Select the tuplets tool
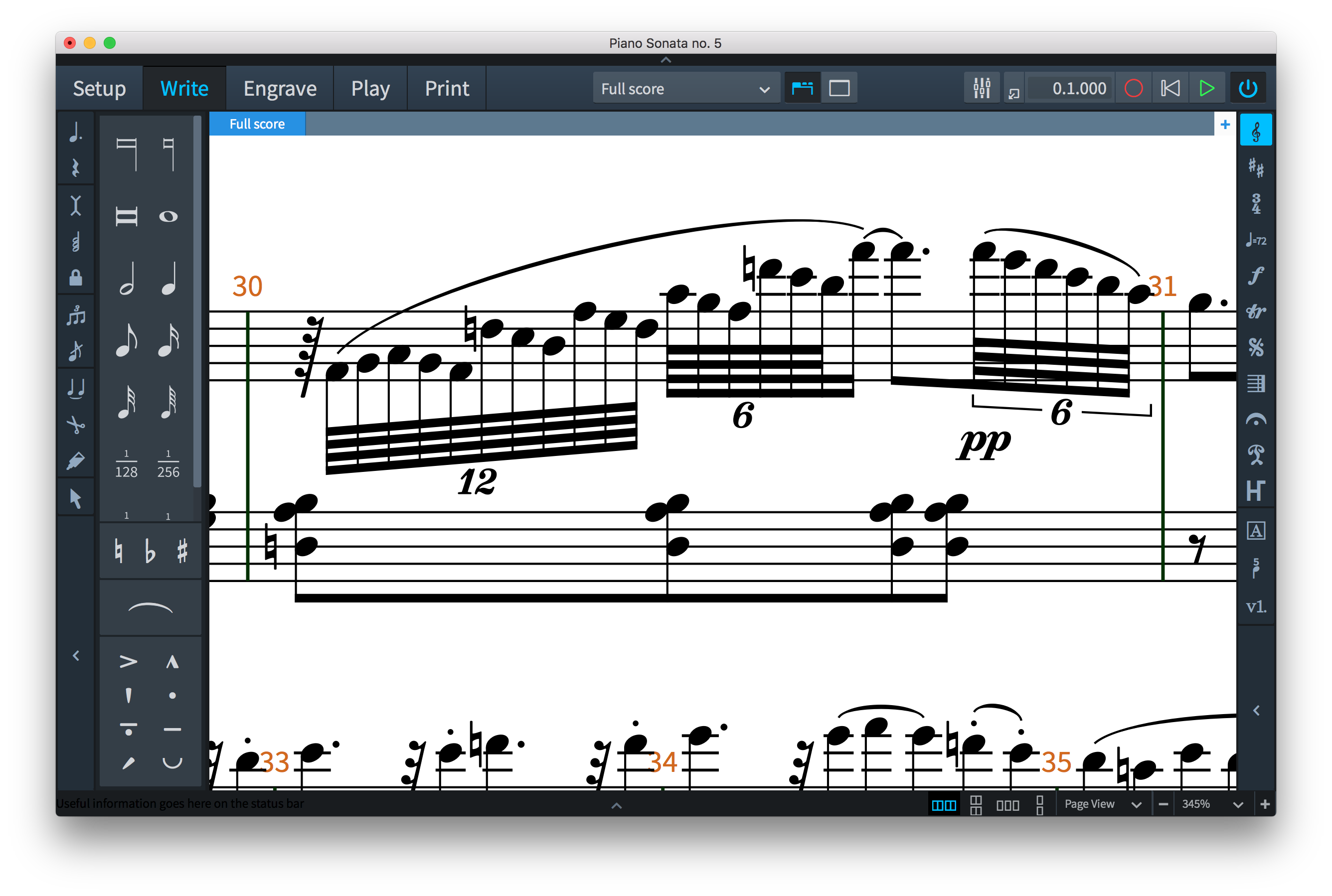Image resolution: width=1332 pixels, height=896 pixels. tap(75, 315)
